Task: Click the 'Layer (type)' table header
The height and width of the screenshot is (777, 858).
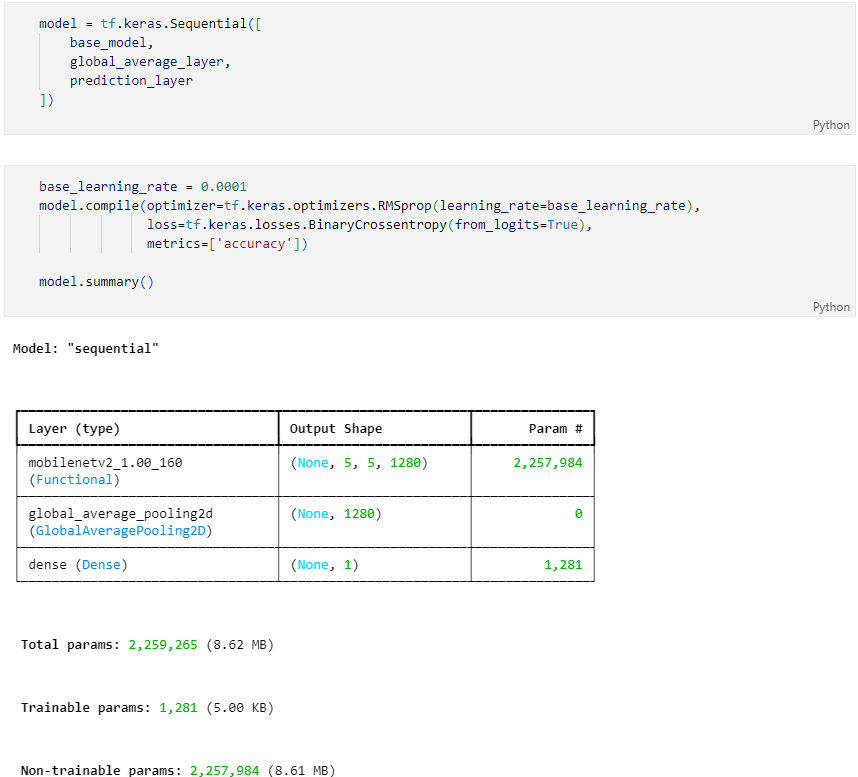Action: pyautogui.click(x=74, y=428)
